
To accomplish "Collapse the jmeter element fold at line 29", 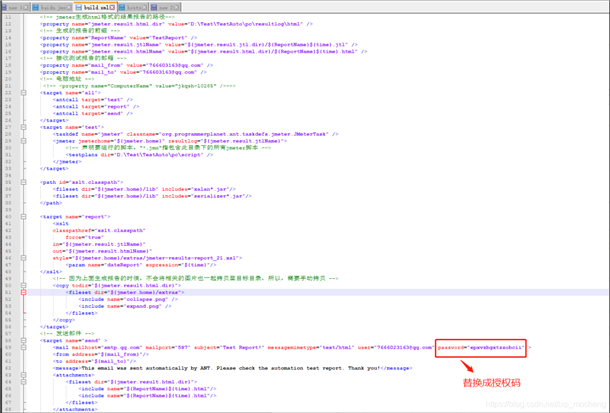I will (24, 141).
